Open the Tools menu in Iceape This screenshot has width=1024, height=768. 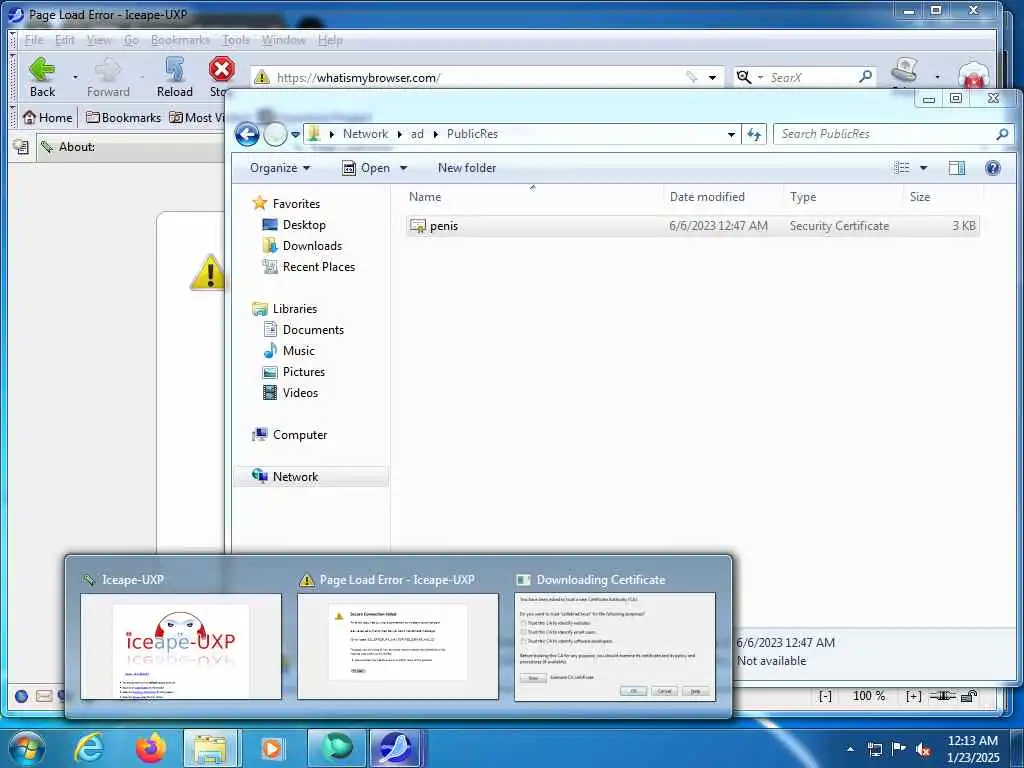236,40
